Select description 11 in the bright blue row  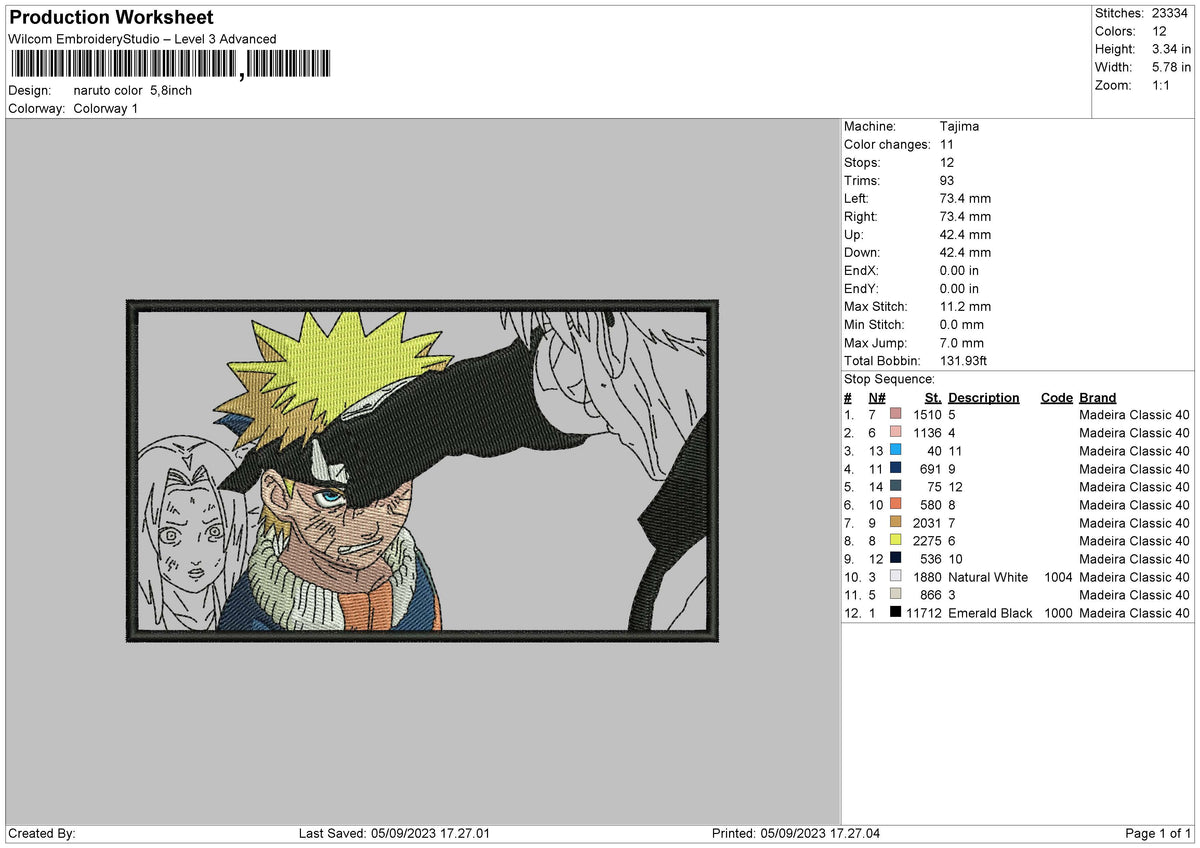point(955,451)
